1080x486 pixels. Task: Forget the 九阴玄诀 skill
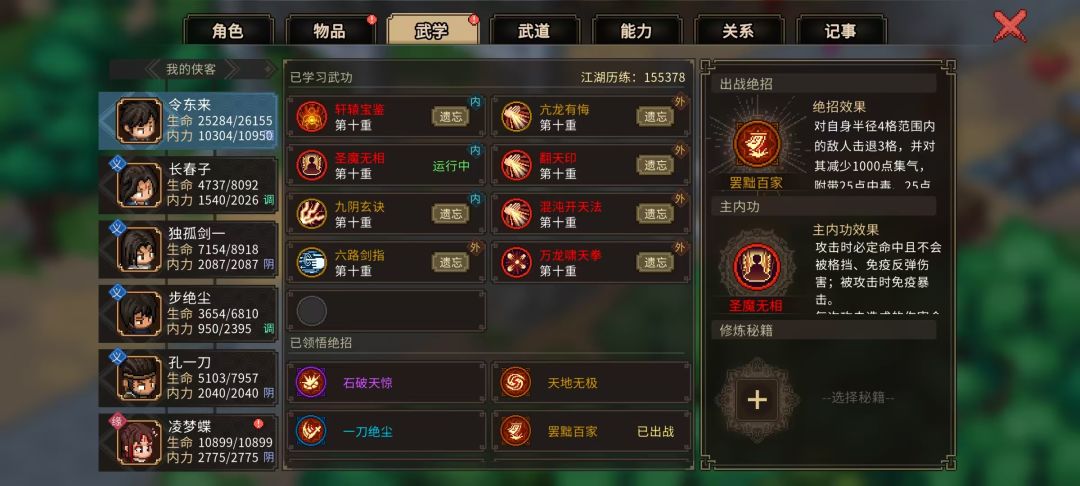pyautogui.click(x=450, y=213)
